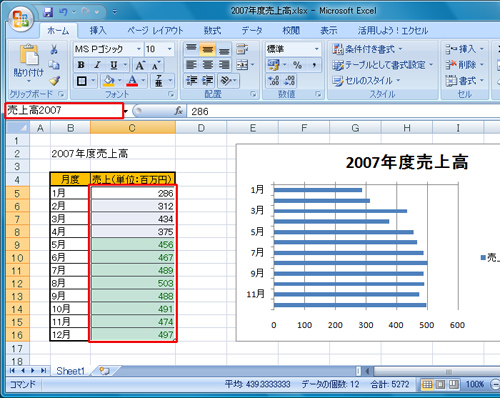This screenshot has height=398, width=500.
Task: Toggle bold formatting
Action: coord(81,65)
